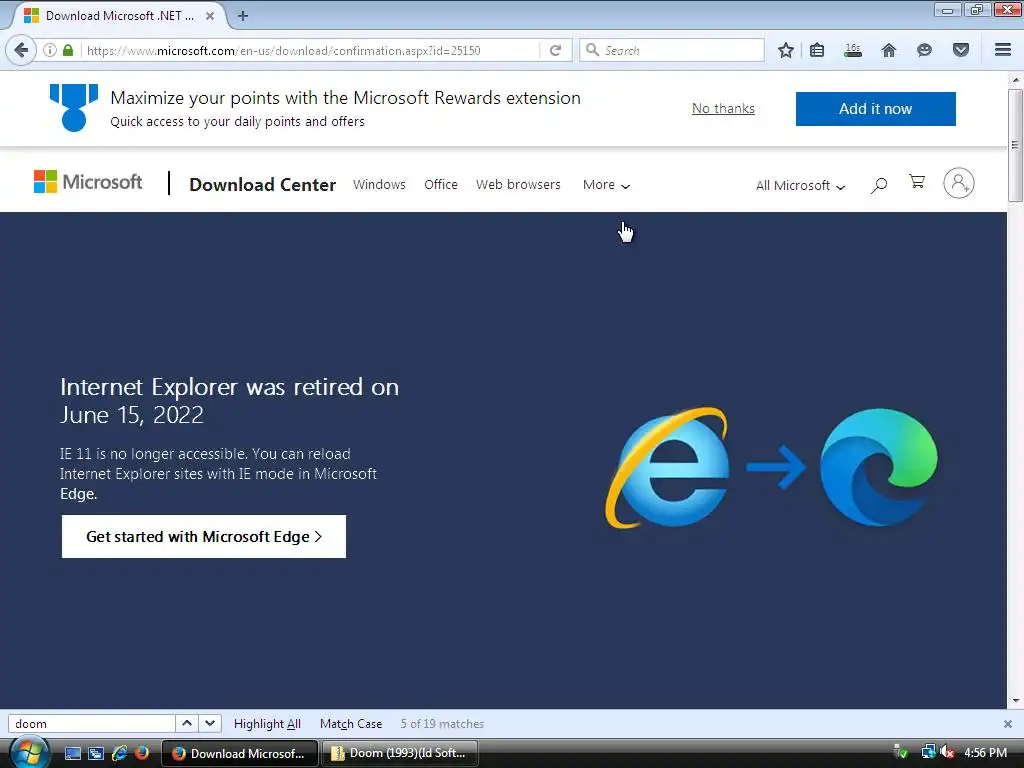Screen dimensions: 1024x768
Task: Launch Internet Explorer from quick launch
Action: tap(120, 753)
